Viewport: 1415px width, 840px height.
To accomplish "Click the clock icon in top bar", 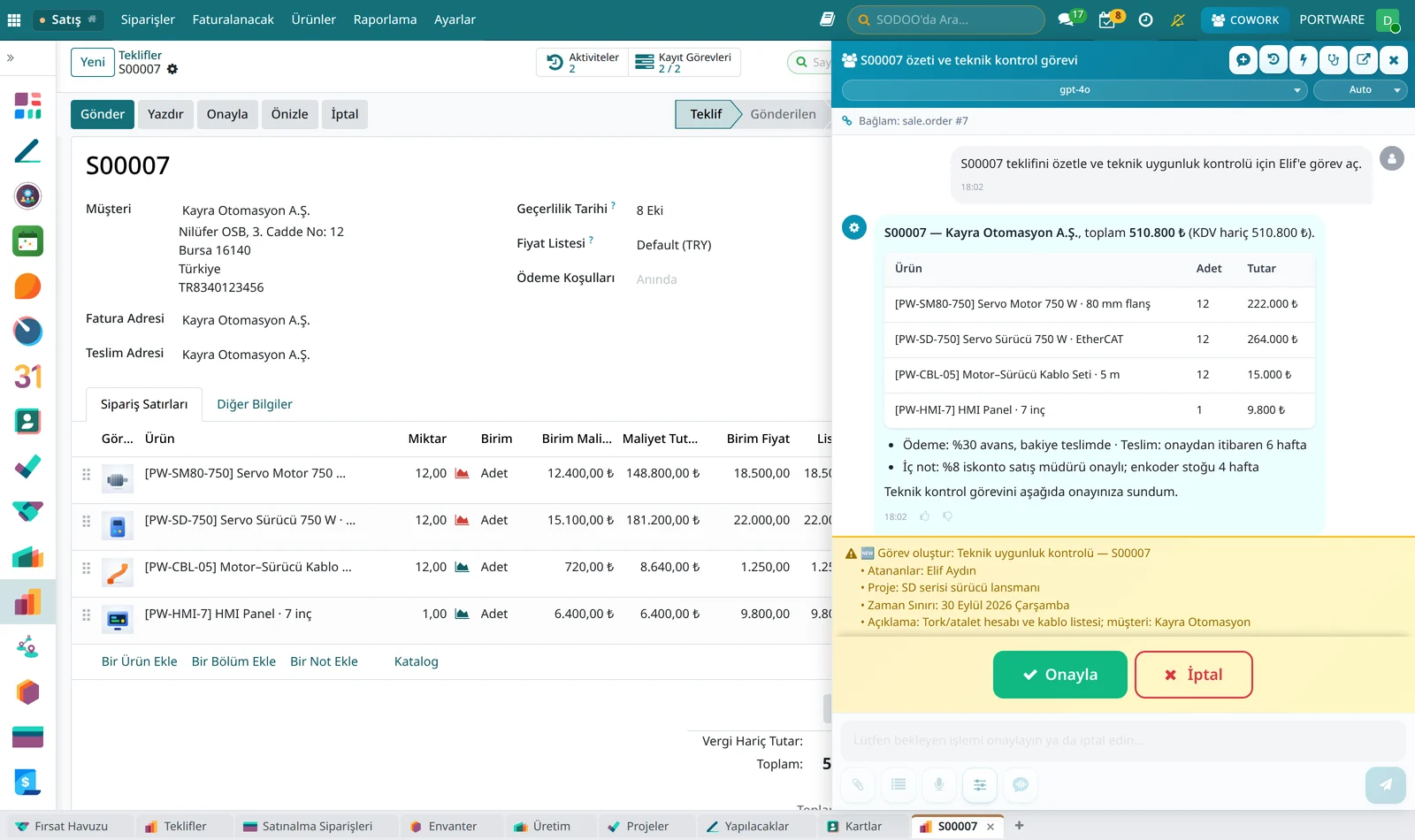I will tap(1145, 19).
